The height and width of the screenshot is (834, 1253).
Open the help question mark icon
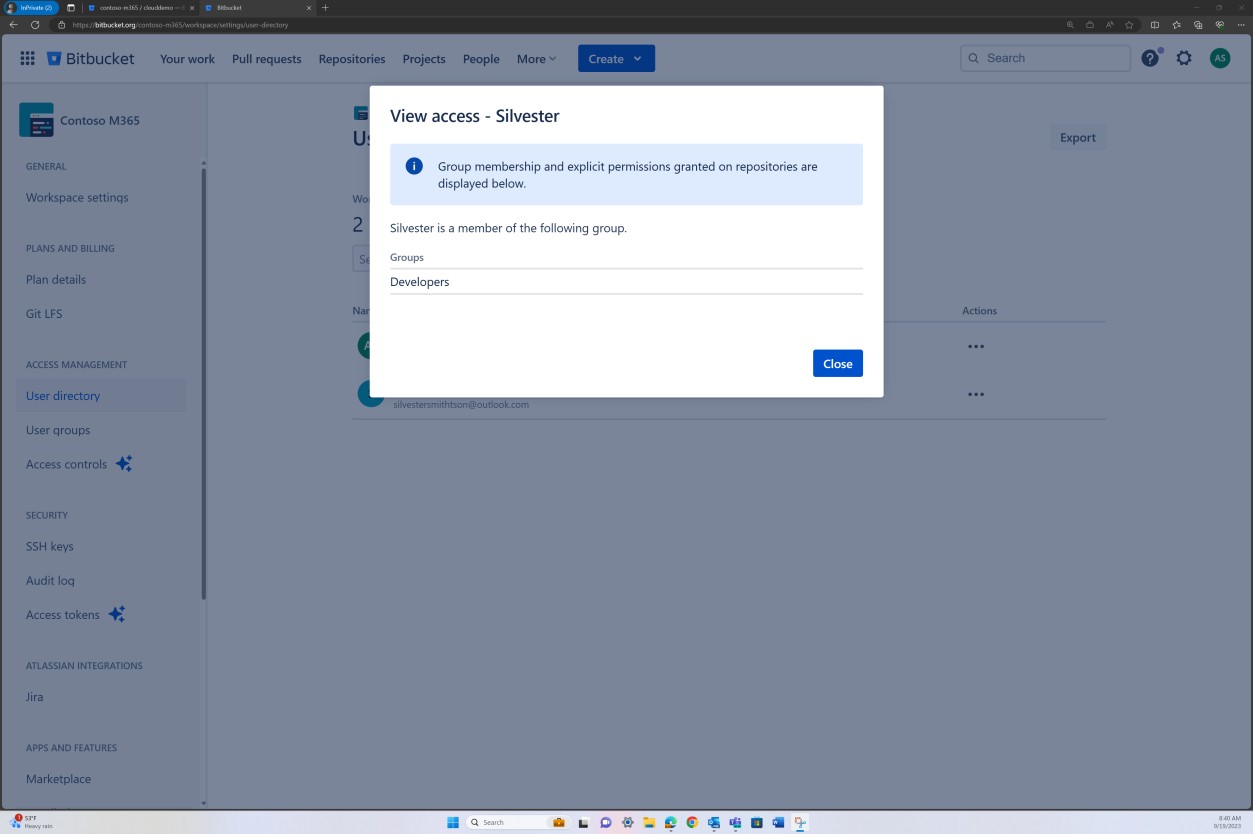pos(1149,58)
